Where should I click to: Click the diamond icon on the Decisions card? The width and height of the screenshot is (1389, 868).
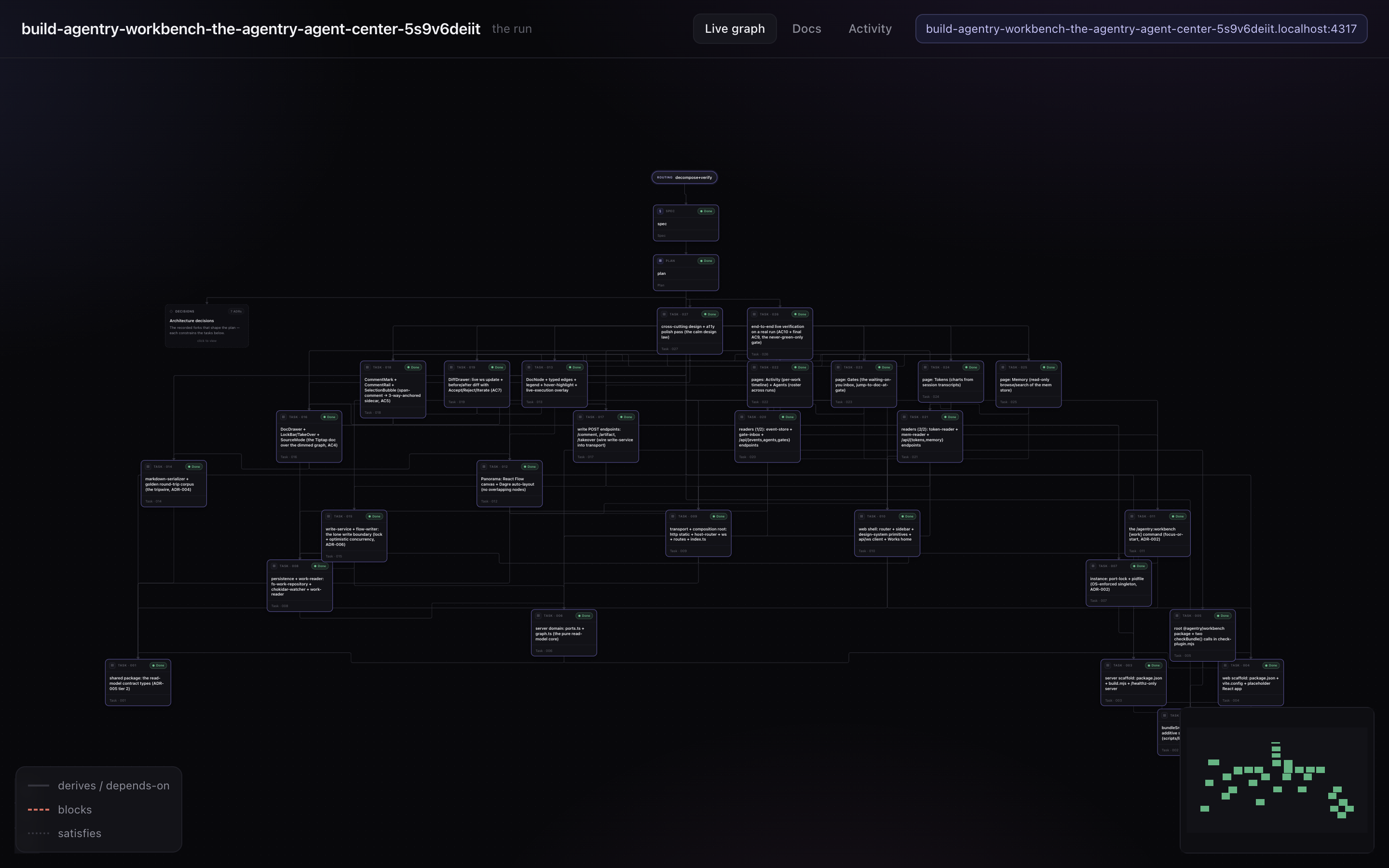[171, 311]
